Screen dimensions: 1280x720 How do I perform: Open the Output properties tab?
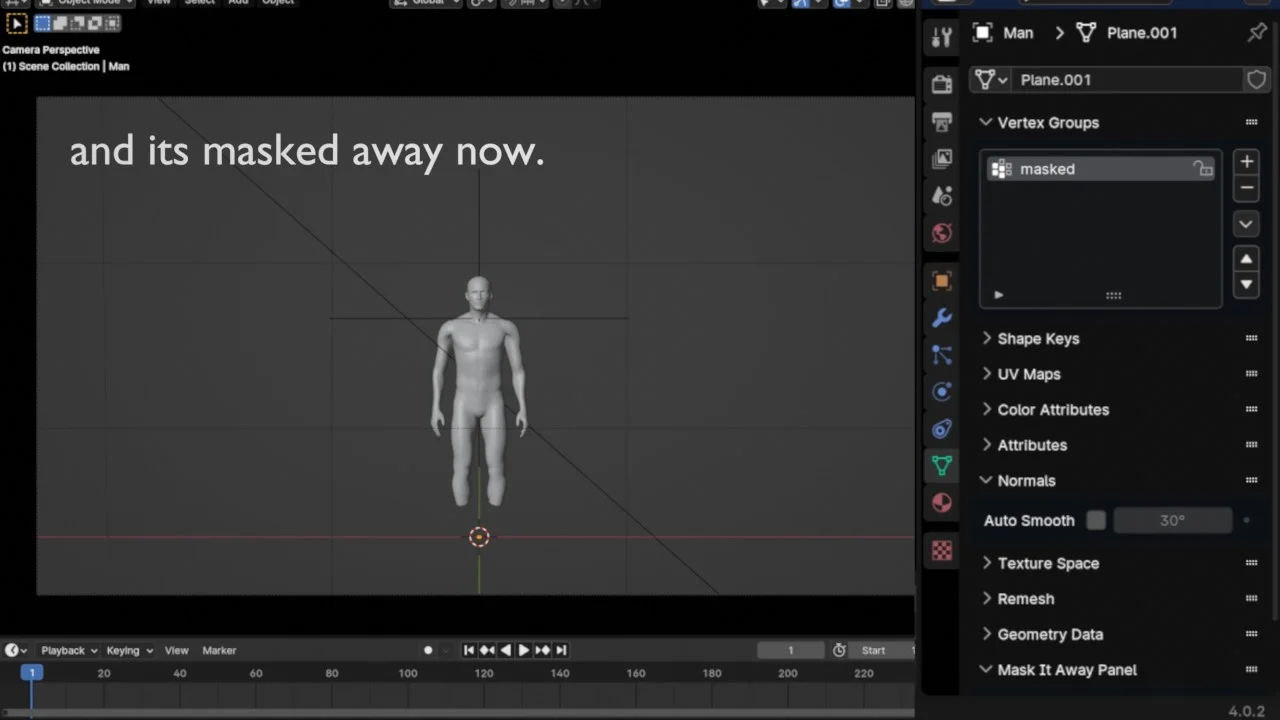tap(941, 121)
